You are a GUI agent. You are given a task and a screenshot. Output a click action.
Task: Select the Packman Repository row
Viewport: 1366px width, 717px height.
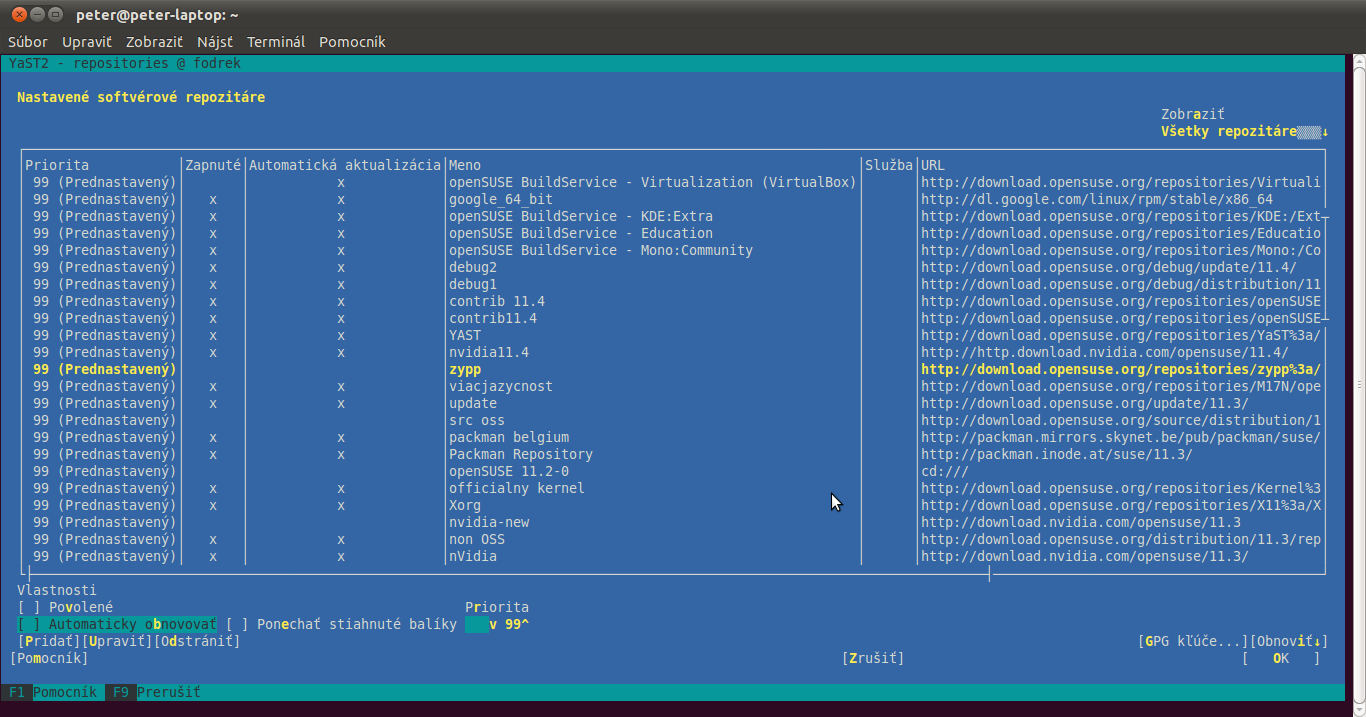point(673,454)
